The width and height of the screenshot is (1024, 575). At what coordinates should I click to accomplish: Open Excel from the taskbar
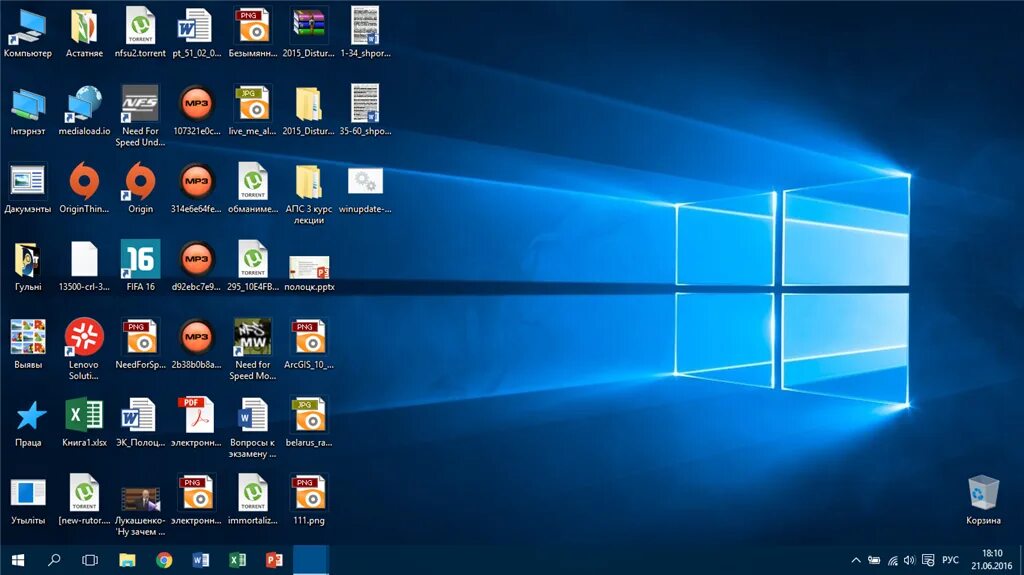[x=237, y=560]
